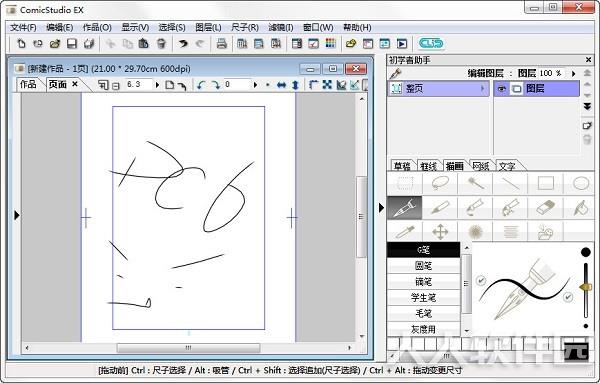Expand layer opacity arrow next to 100 %
600x383 pixels.
click(573, 73)
